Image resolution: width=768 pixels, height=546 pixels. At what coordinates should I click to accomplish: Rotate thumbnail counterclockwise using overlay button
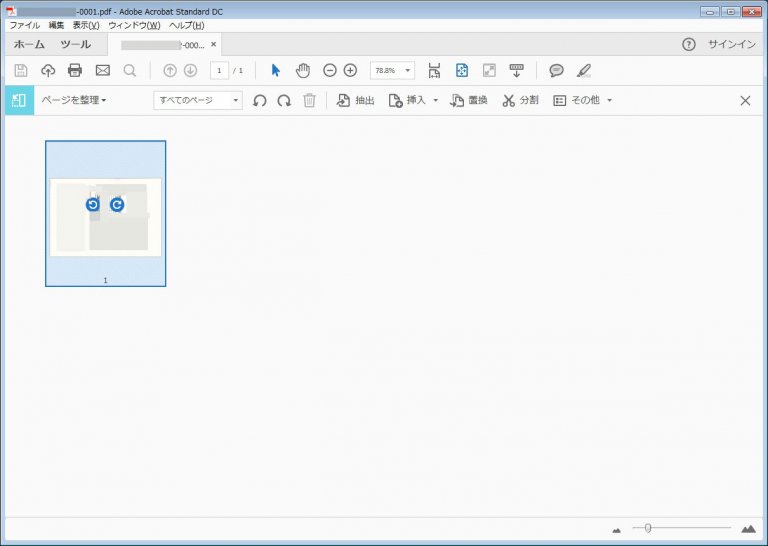click(93, 204)
